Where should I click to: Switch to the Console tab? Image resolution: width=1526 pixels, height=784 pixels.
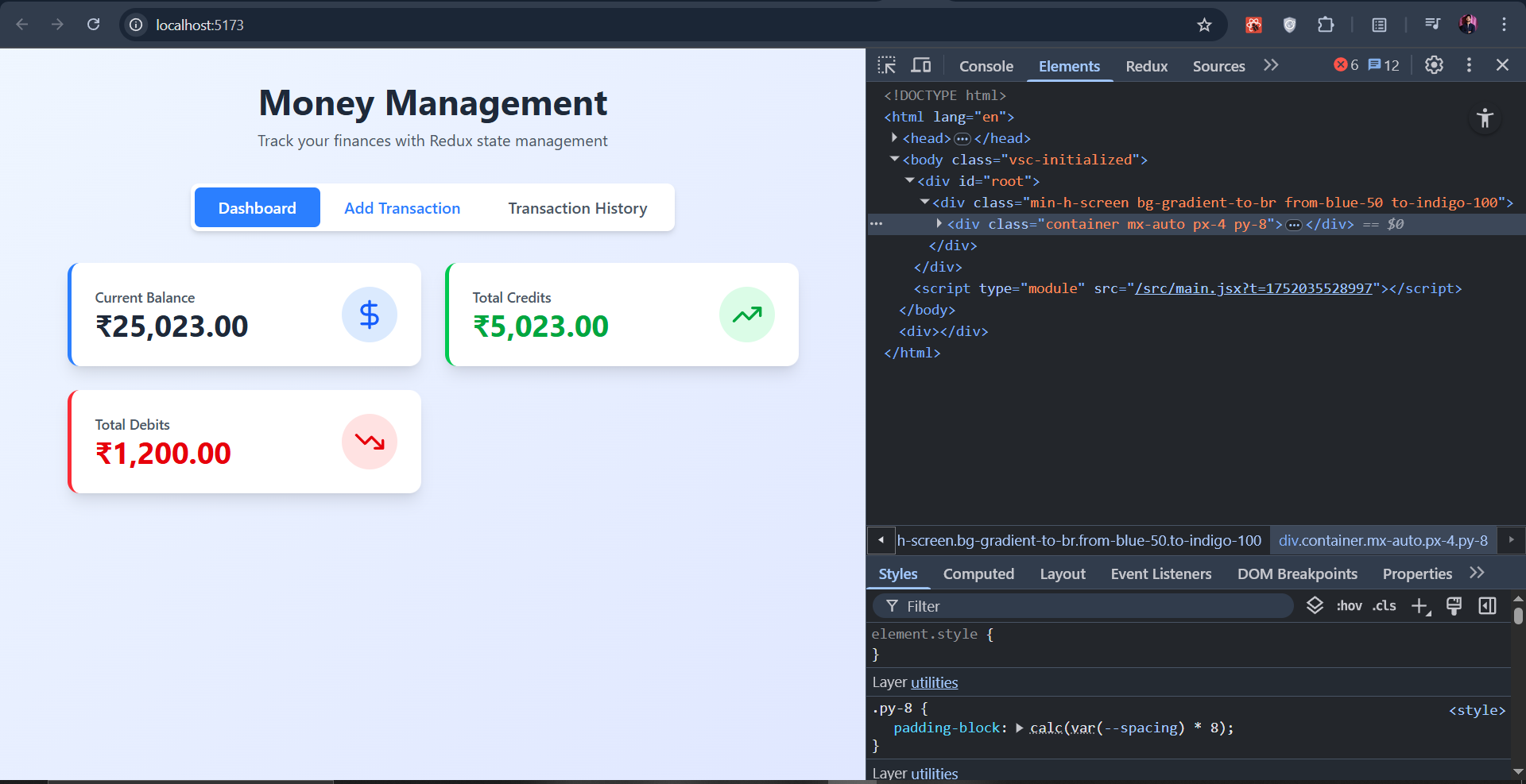click(986, 66)
